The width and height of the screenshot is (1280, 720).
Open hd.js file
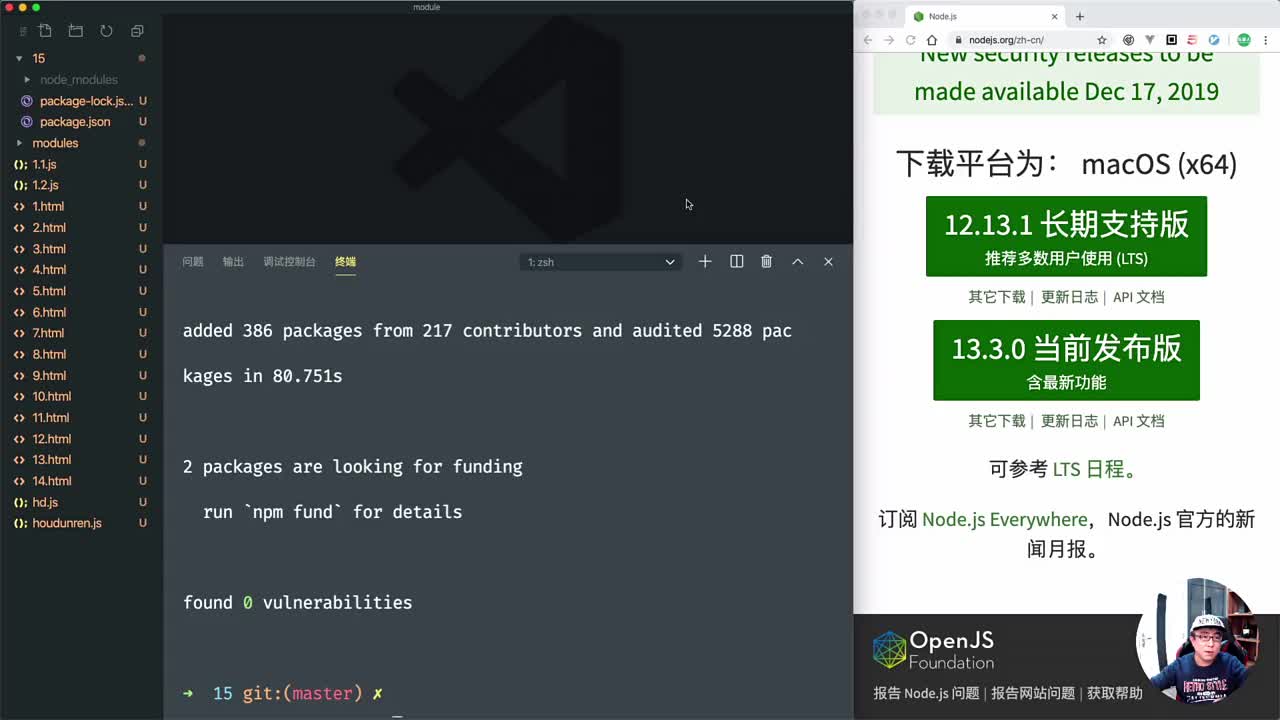tap(82, 502)
